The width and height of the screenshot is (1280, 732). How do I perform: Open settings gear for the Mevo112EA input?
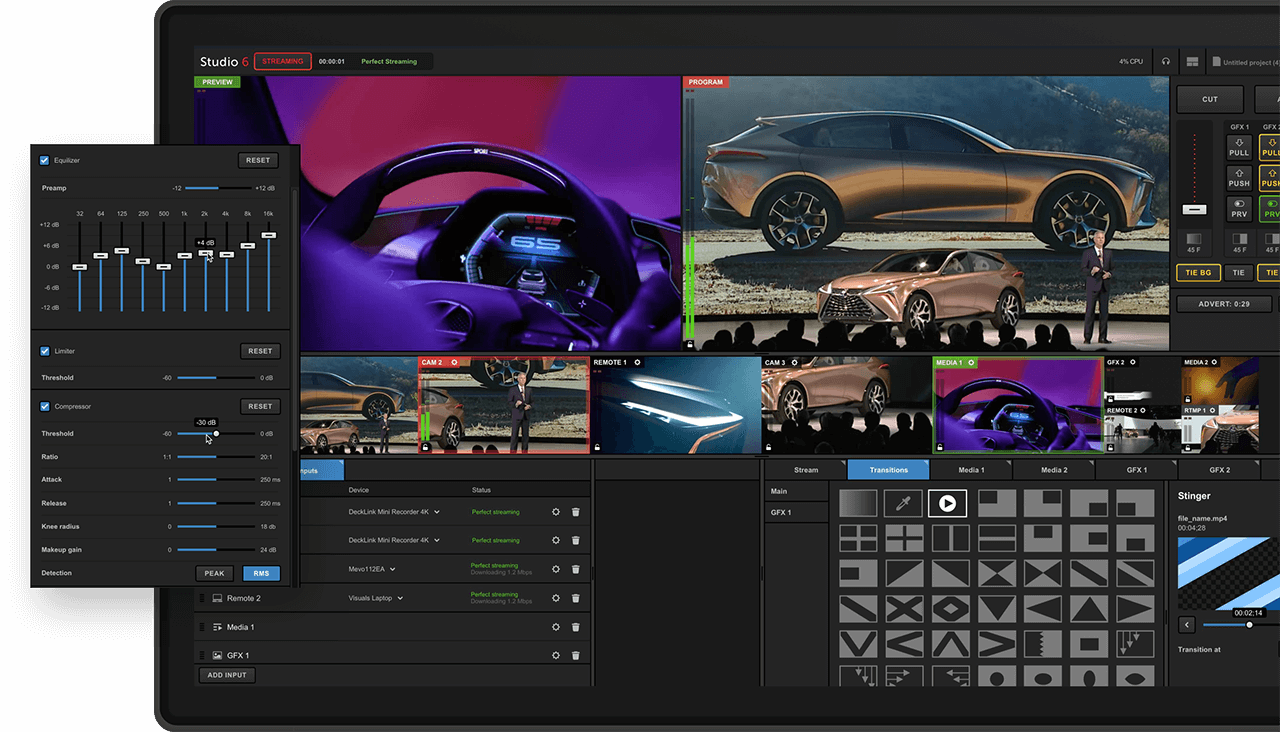pyautogui.click(x=555, y=569)
